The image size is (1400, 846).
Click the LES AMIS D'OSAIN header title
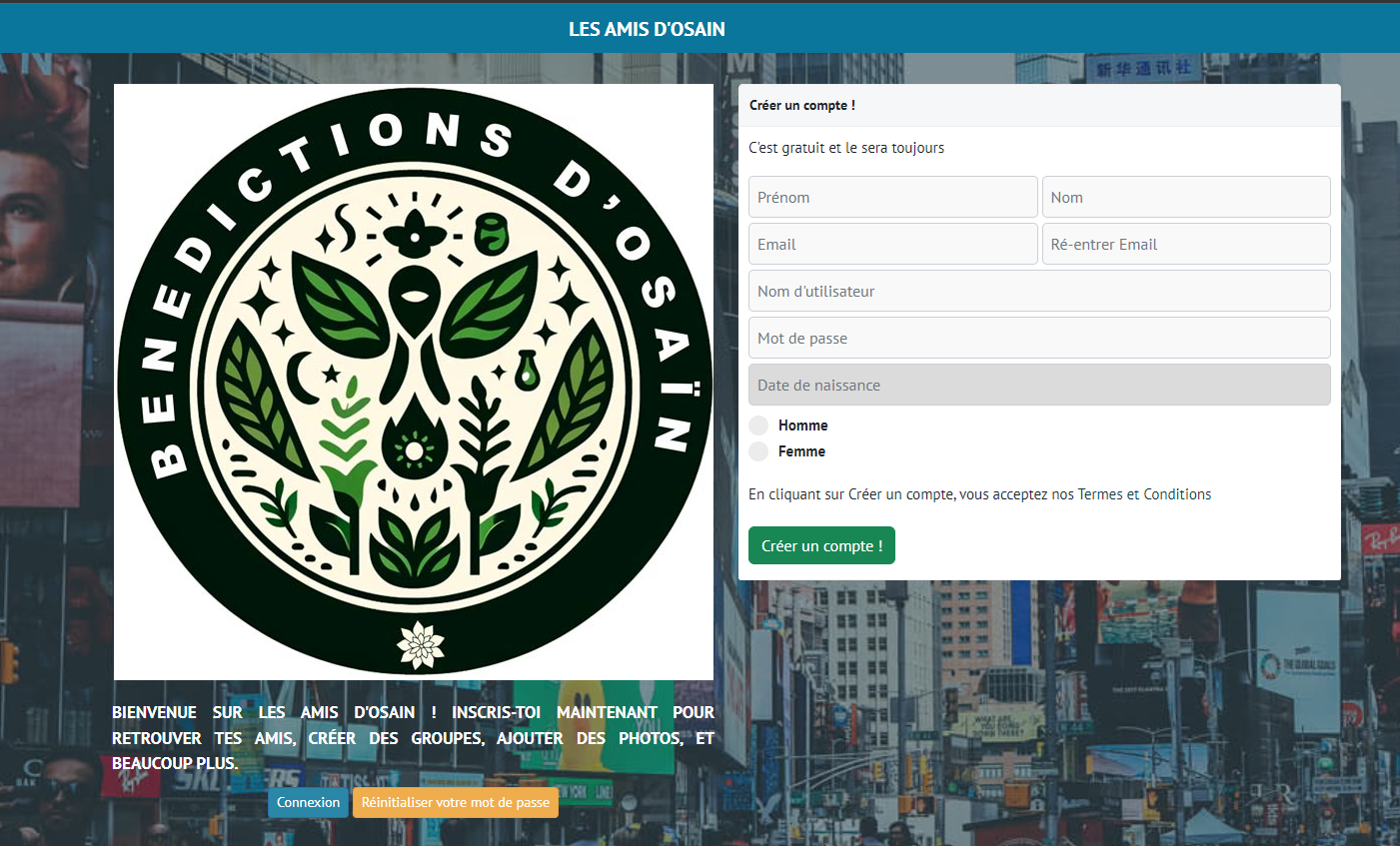[x=647, y=30]
